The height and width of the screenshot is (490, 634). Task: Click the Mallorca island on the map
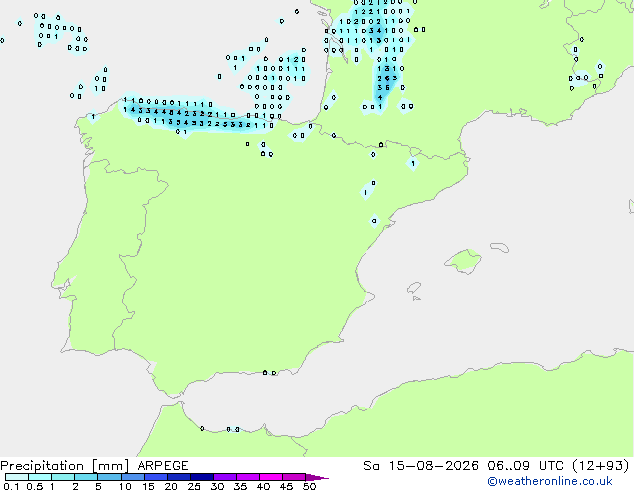[x=463, y=261]
